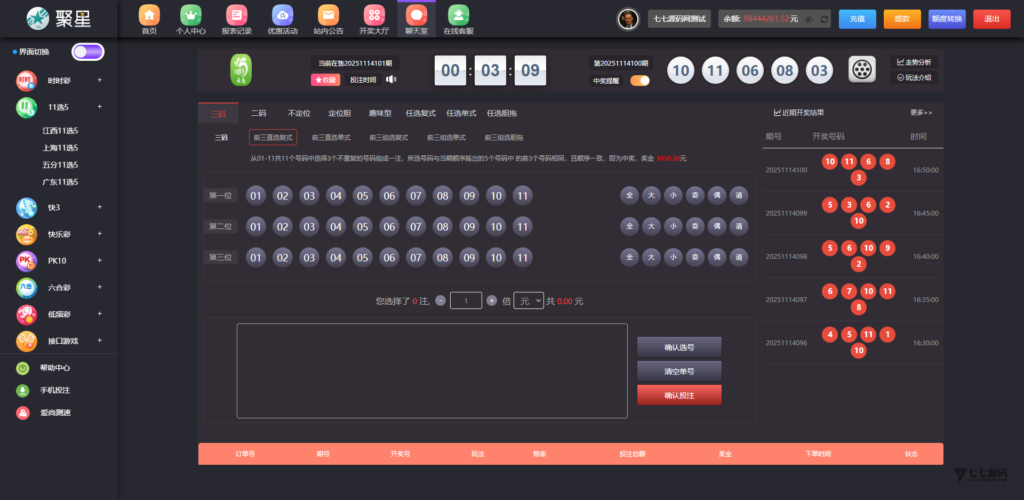Click the red 确认投注 button

pos(678,395)
